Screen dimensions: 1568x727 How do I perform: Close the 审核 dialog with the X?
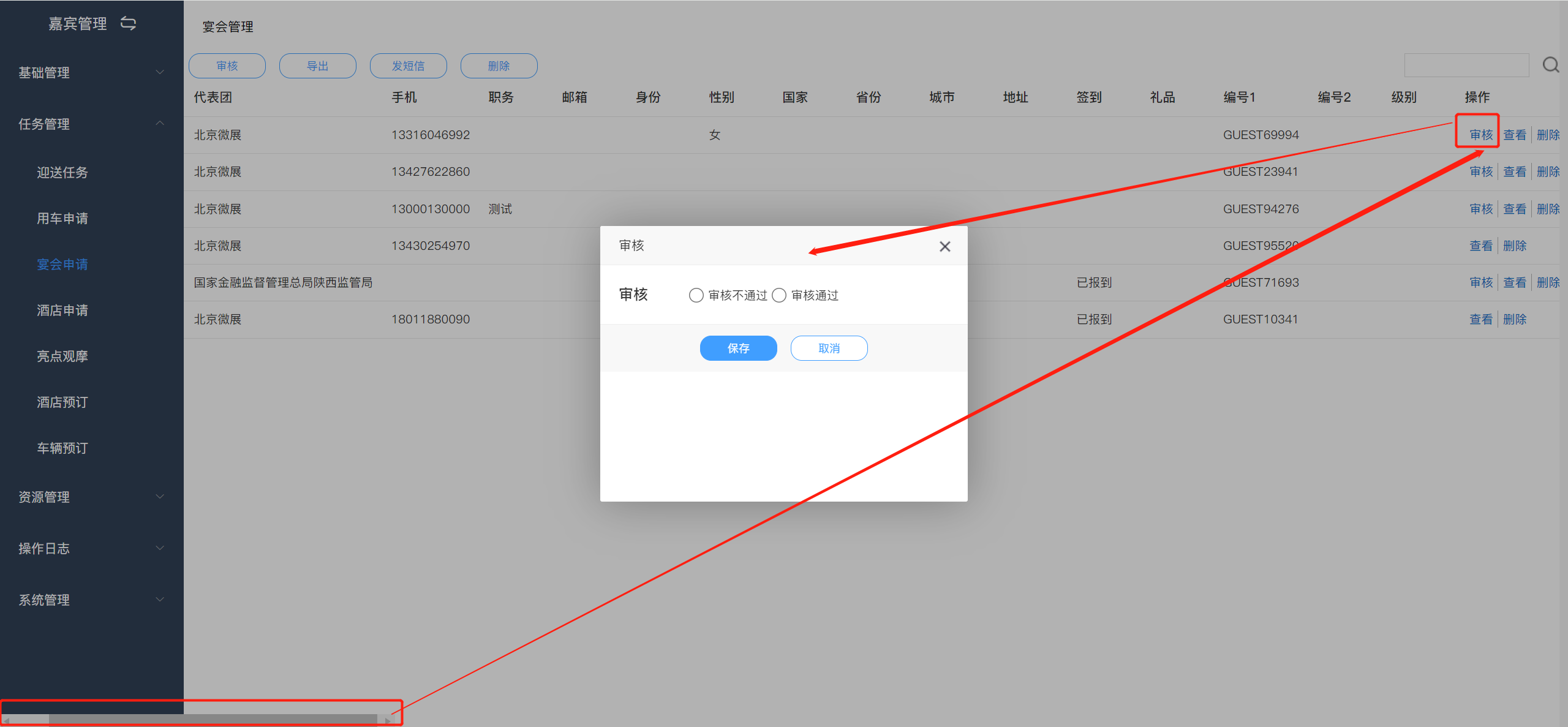[x=944, y=246]
